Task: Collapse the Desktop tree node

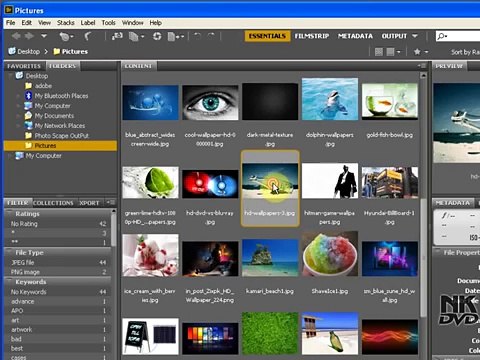Action: pyautogui.click(x=11, y=76)
